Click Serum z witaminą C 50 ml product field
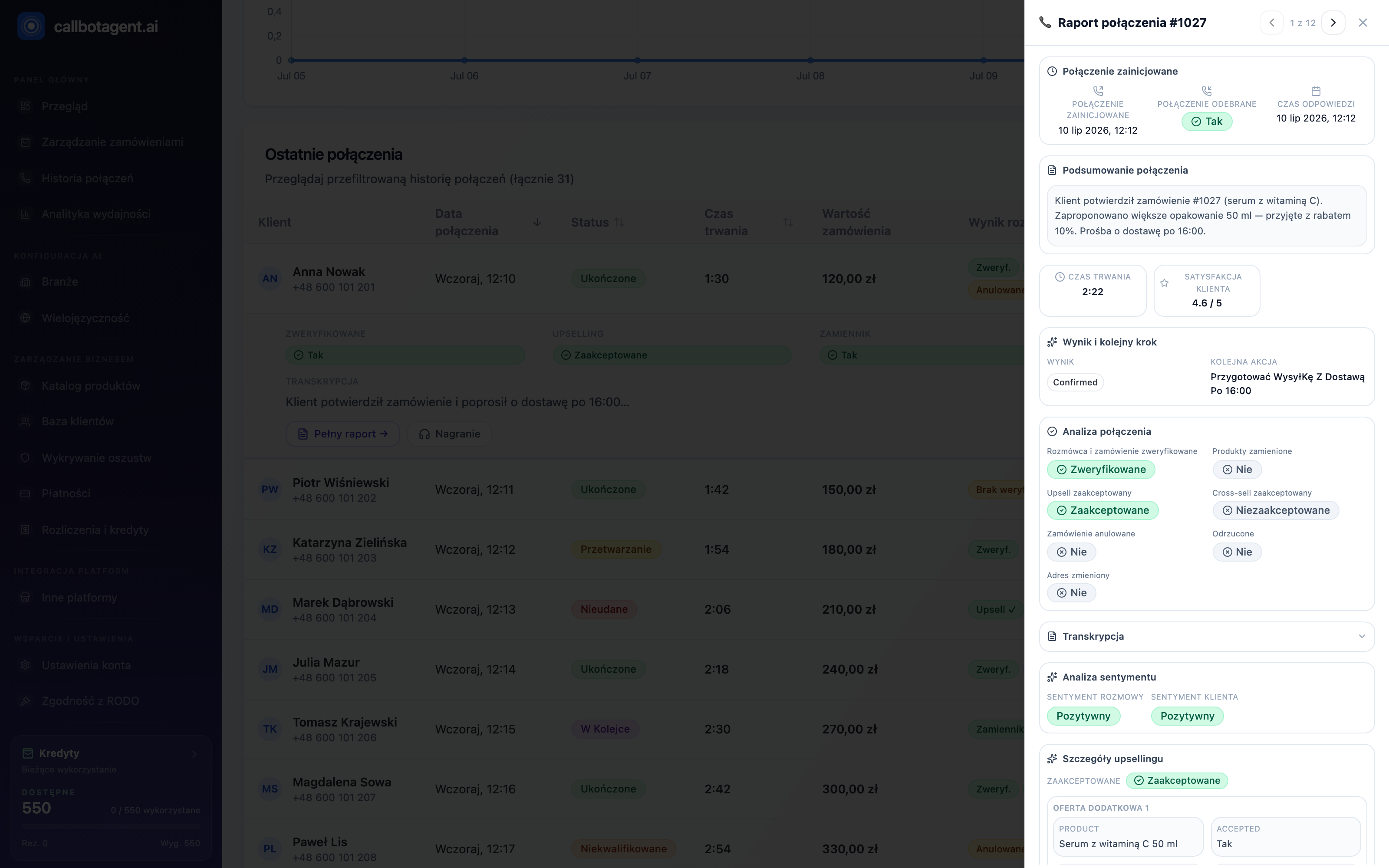 click(1128, 837)
